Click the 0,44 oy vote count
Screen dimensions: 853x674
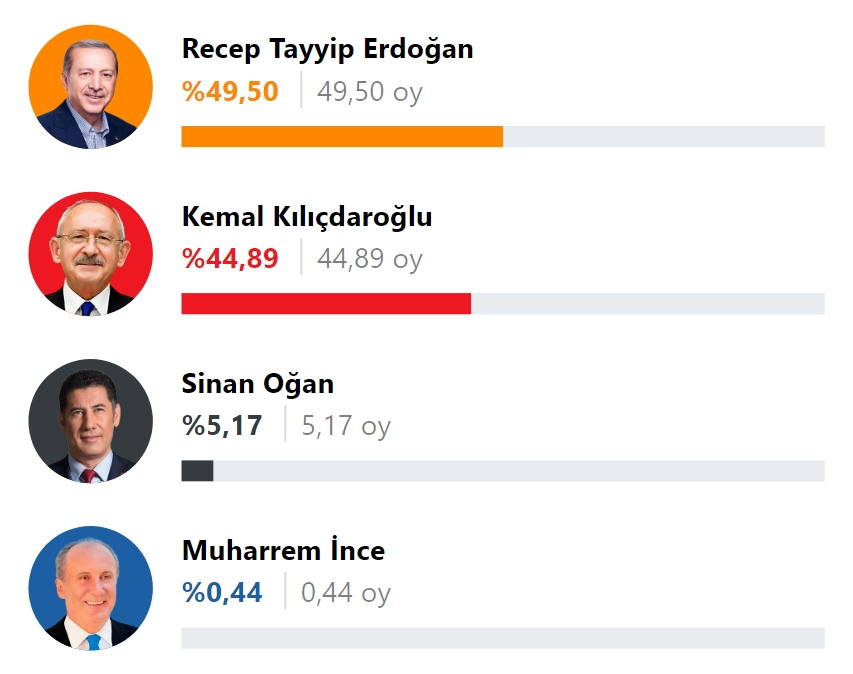346,592
